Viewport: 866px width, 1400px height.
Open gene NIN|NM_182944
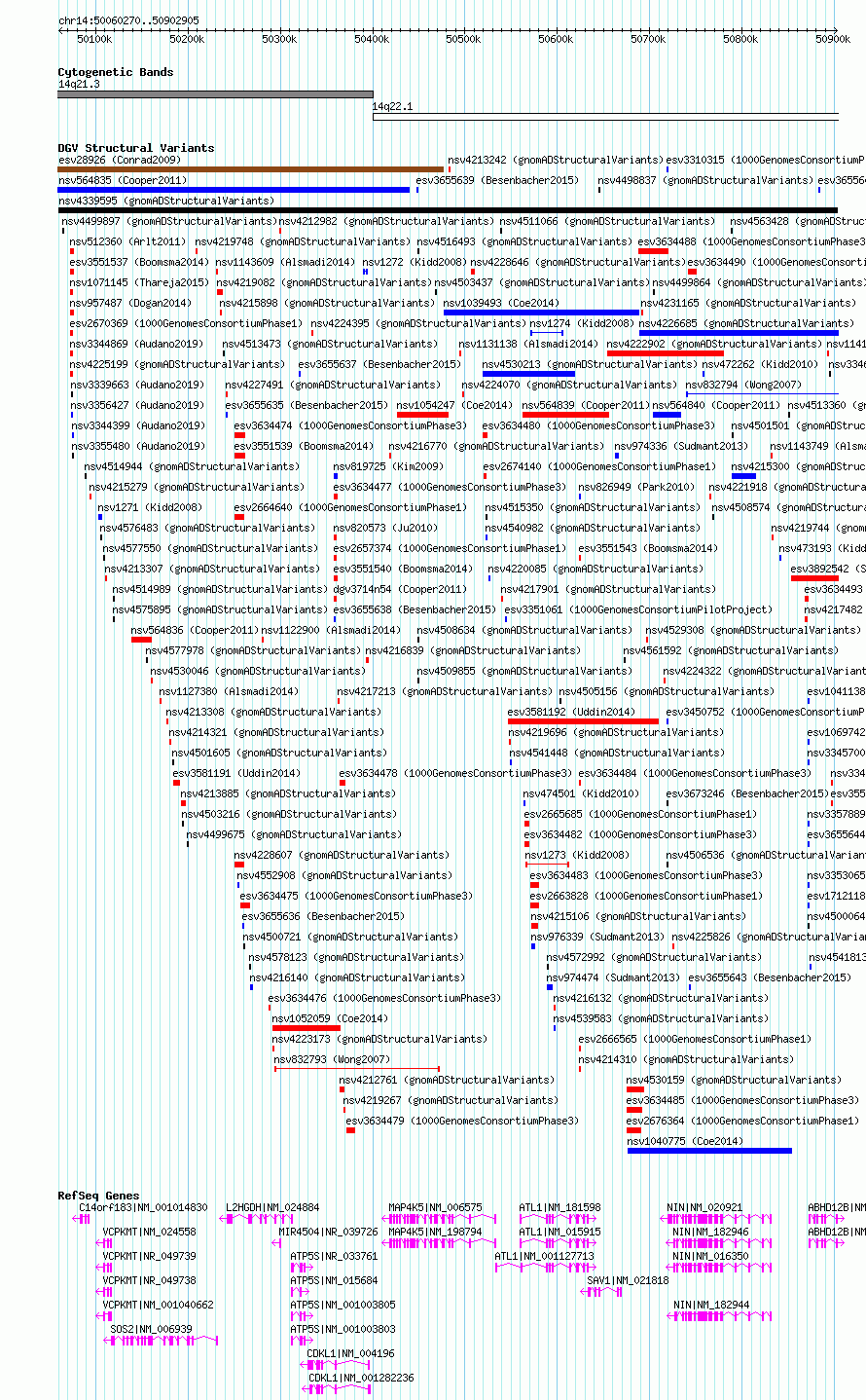(710, 1305)
